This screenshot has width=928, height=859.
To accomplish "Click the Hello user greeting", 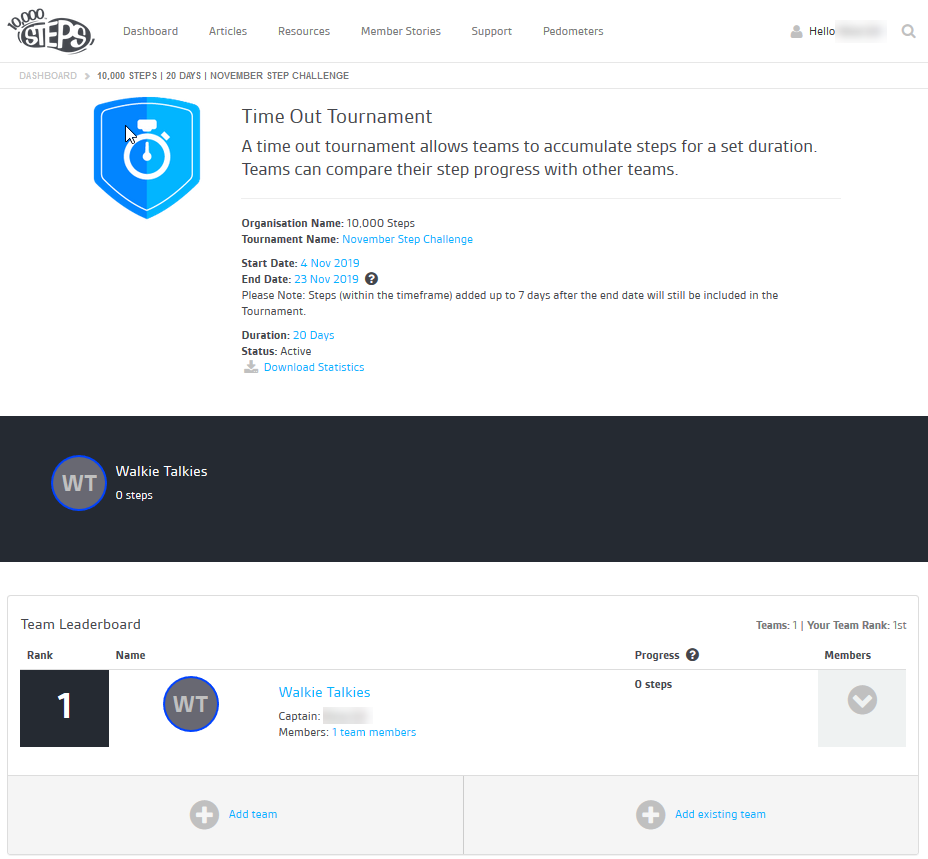I will [x=822, y=31].
